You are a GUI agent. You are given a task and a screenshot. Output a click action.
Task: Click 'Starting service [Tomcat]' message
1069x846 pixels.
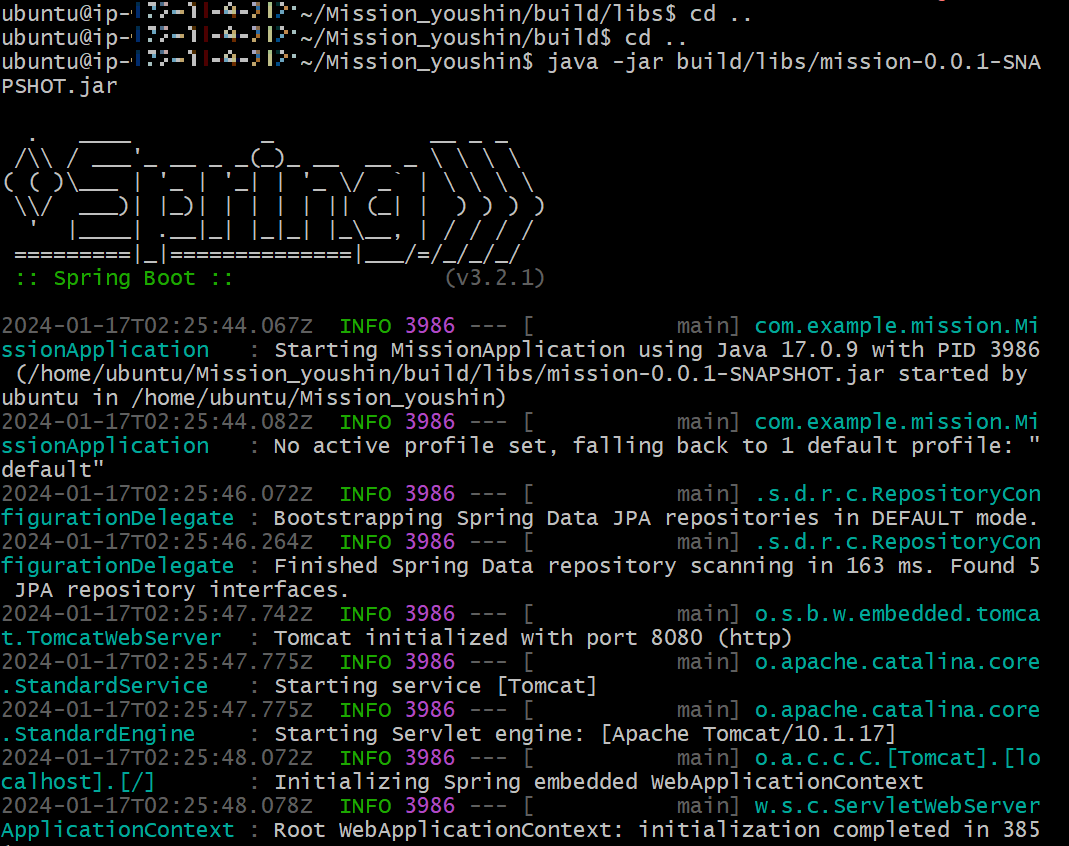pyautogui.click(x=436, y=686)
